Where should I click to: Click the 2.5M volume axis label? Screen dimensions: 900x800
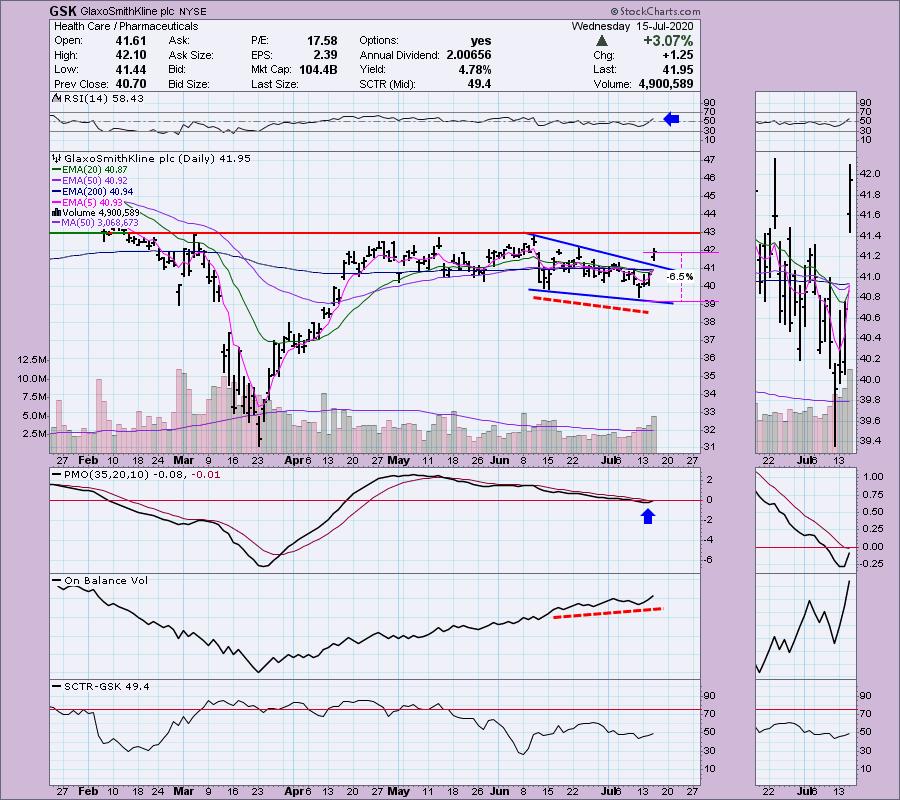pos(34,434)
